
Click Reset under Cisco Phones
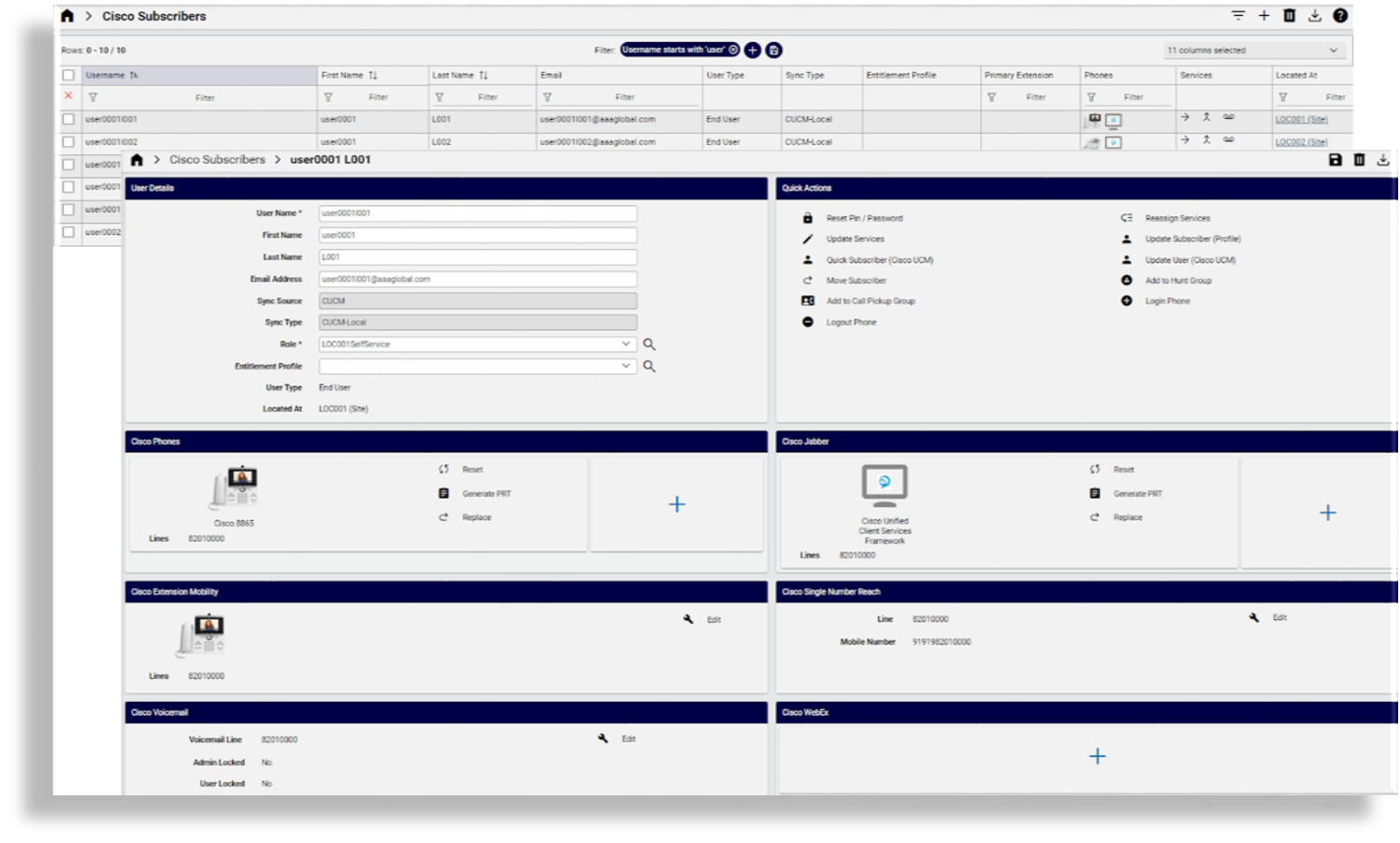point(472,470)
